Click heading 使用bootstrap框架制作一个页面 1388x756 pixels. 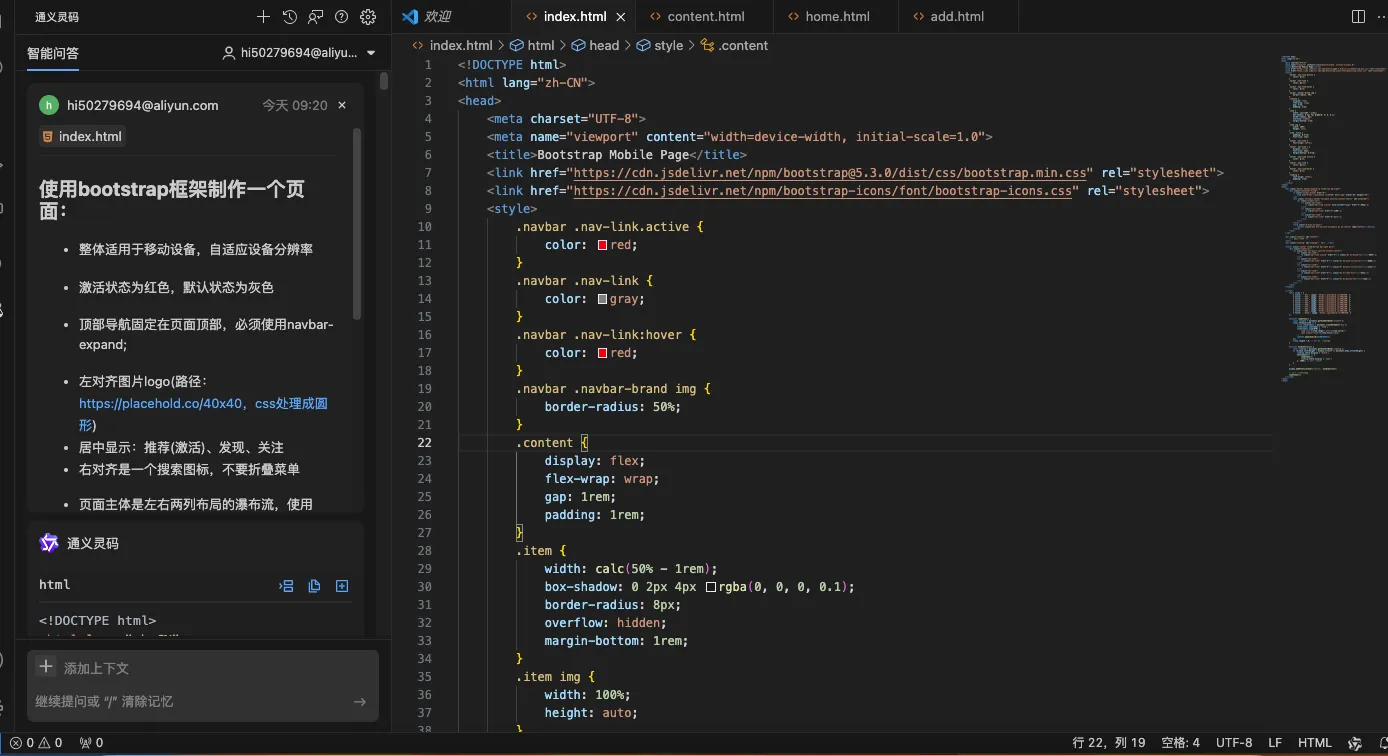click(172, 200)
